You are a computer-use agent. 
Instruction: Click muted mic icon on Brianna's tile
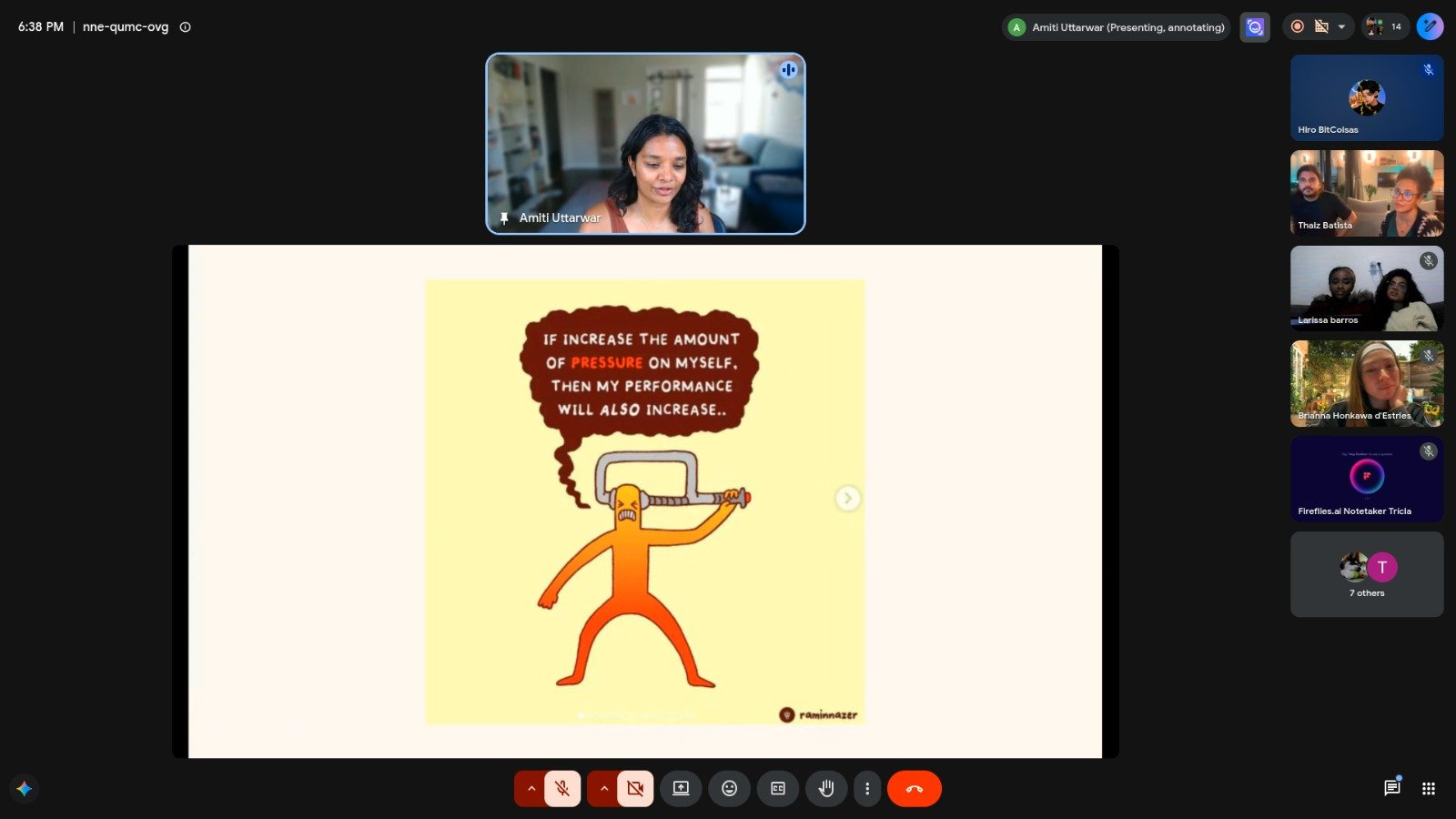[x=1429, y=356]
